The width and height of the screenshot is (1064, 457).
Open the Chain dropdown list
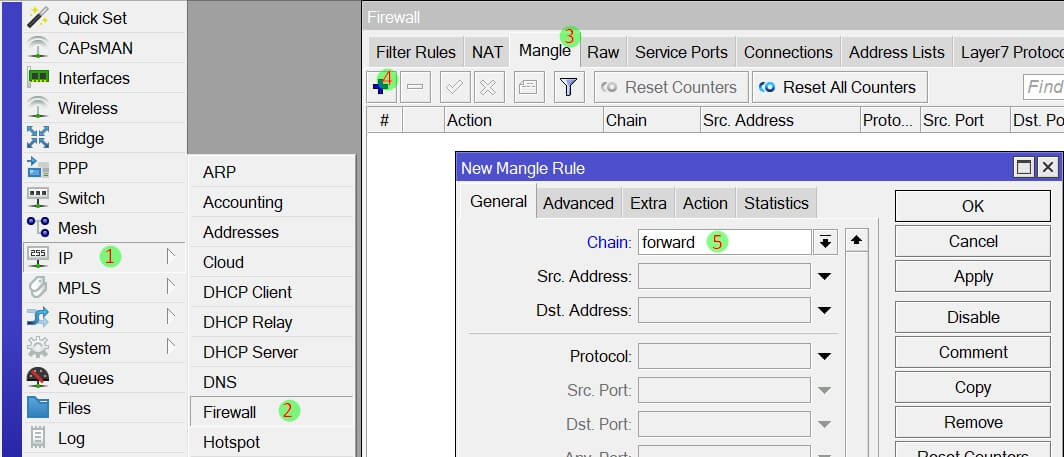pyautogui.click(x=825, y=242)
